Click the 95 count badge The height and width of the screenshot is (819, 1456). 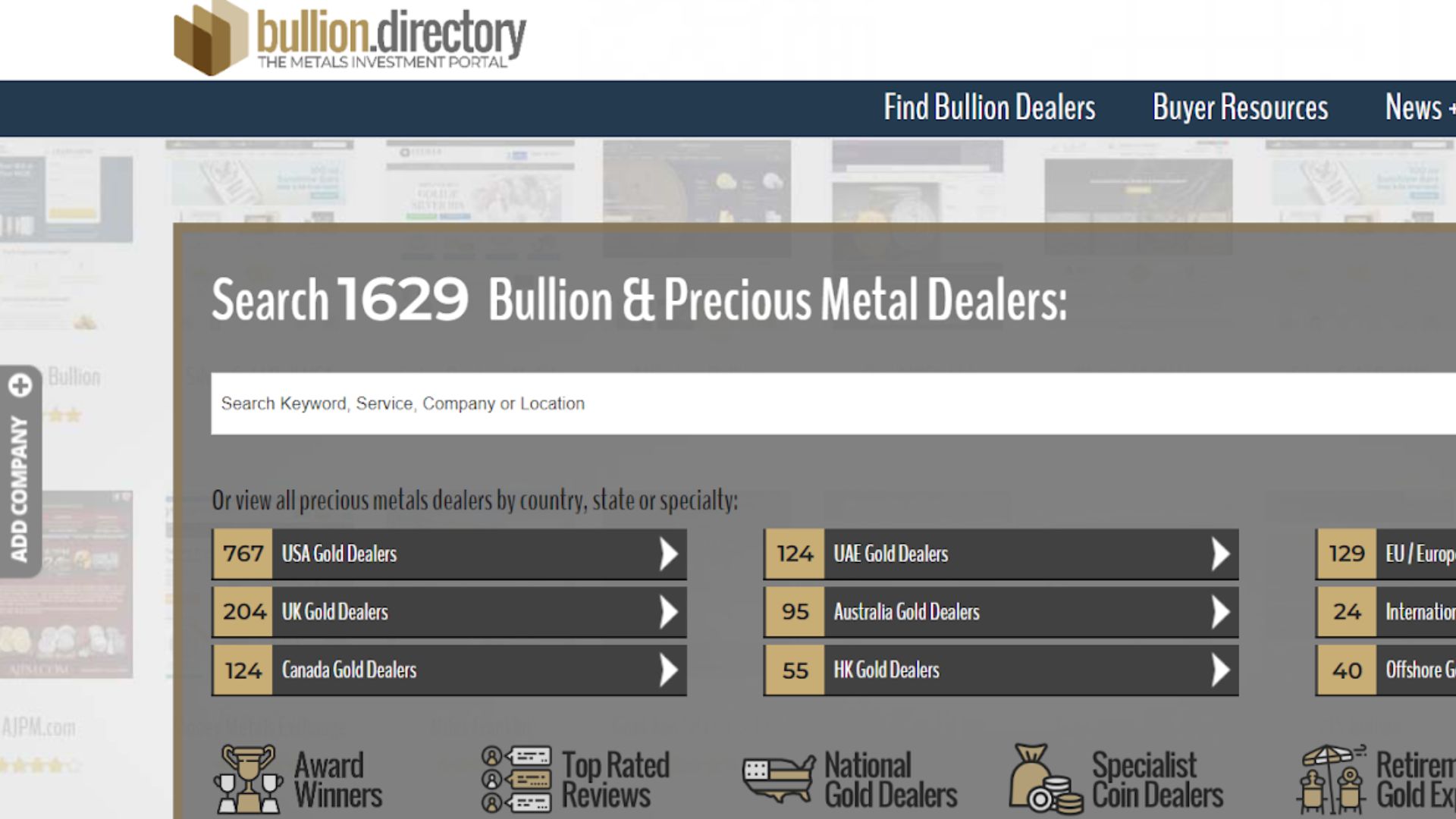[x=795, y=612]
